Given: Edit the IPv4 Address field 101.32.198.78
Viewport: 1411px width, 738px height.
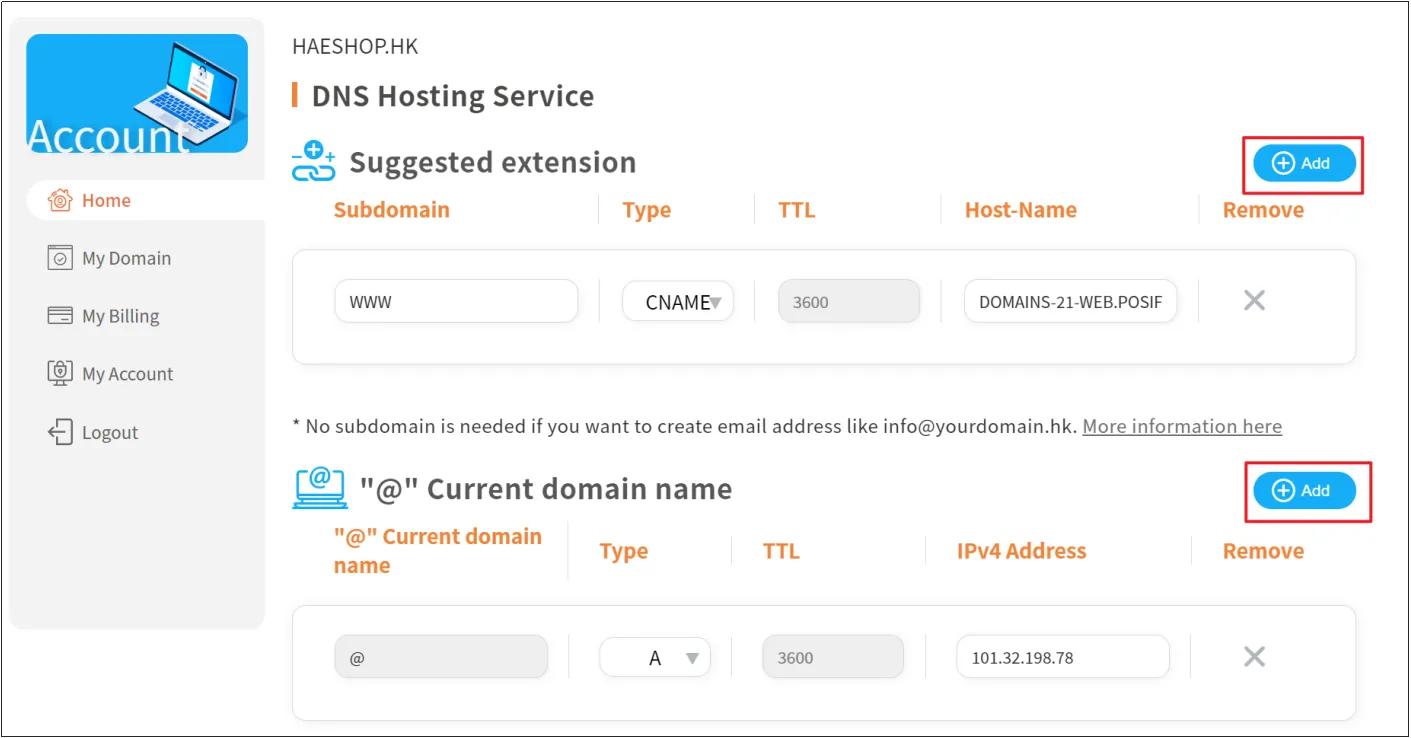Looking at the screenshot, I should coord(1062,658).
